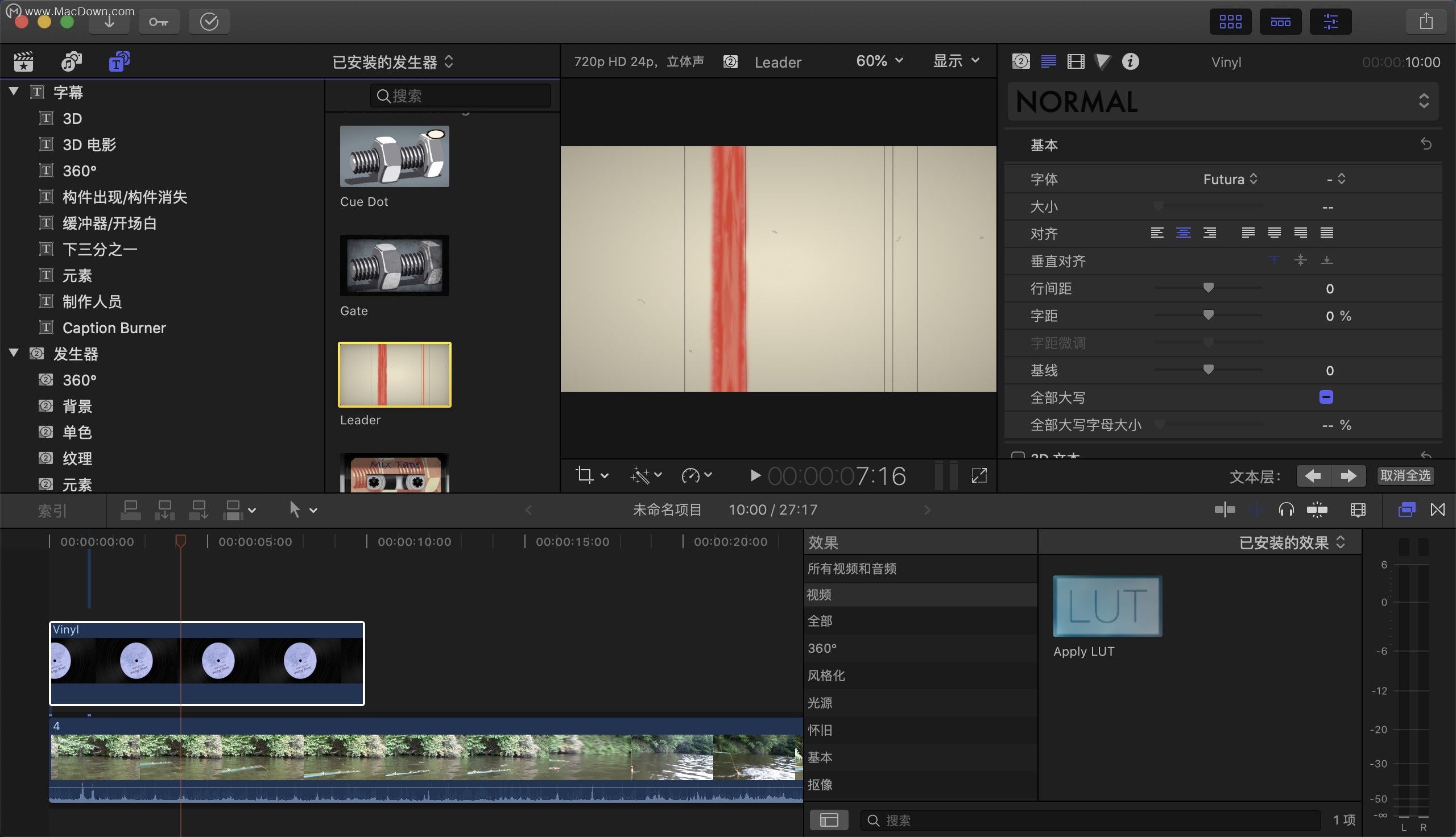The image size is (1456, 837).
Task: Select right text alignment
Action: [1209, 233]
